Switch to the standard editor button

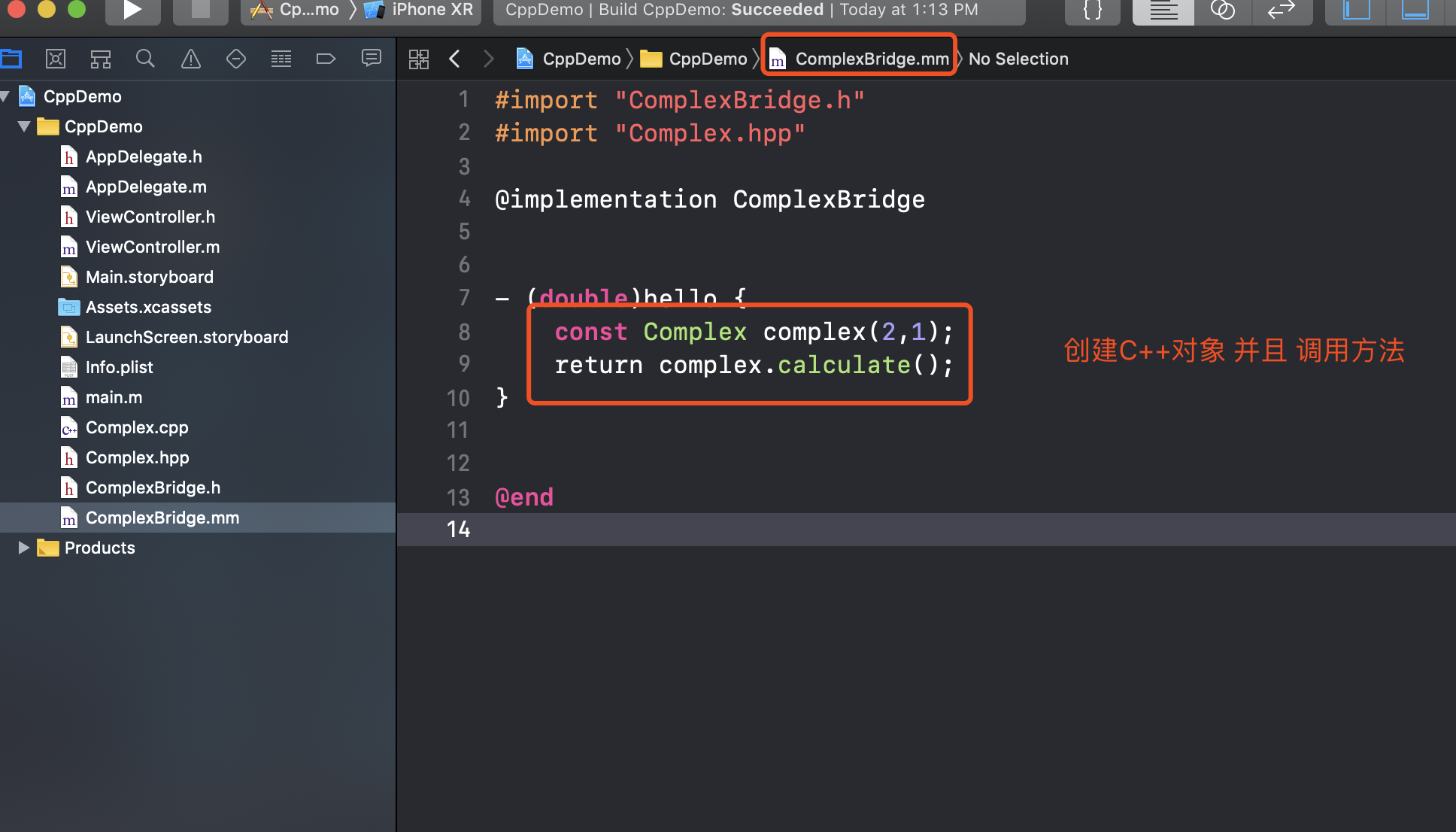pyautogui.click(x=1163, y=11)
